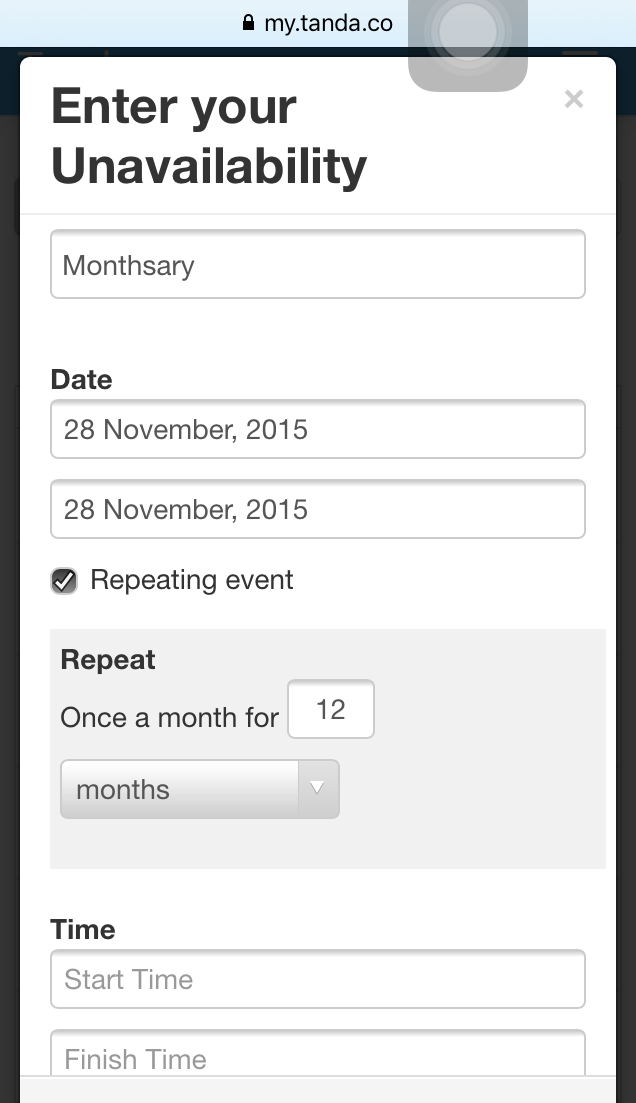Open the second date field picker
The width and height of the screenshot is (636, 1103).
click(x=318, y=509)
